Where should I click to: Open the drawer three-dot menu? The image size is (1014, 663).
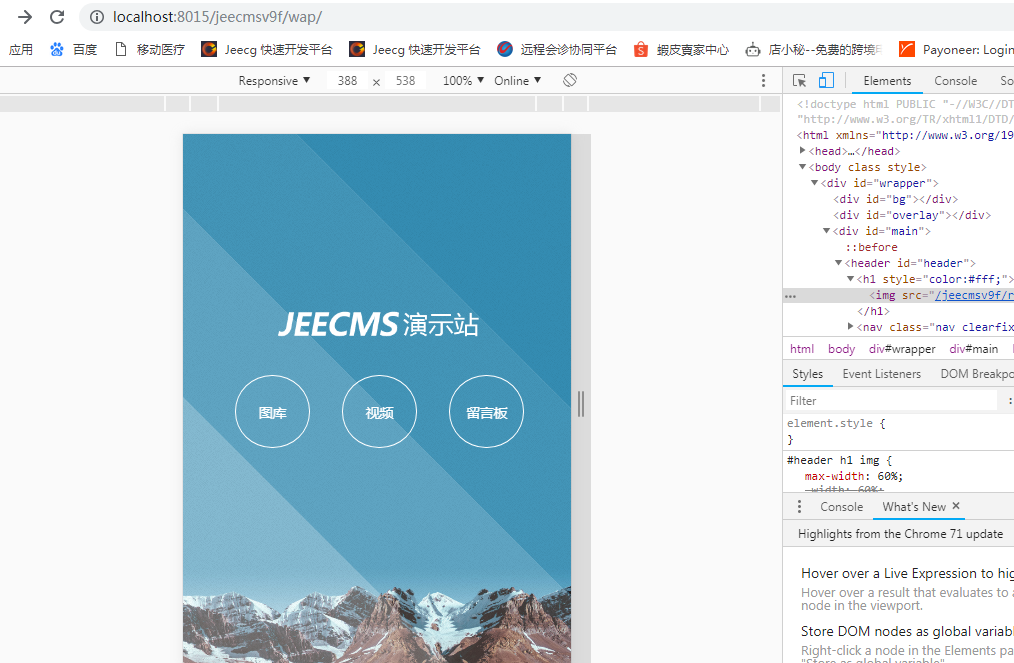point(799,507)
